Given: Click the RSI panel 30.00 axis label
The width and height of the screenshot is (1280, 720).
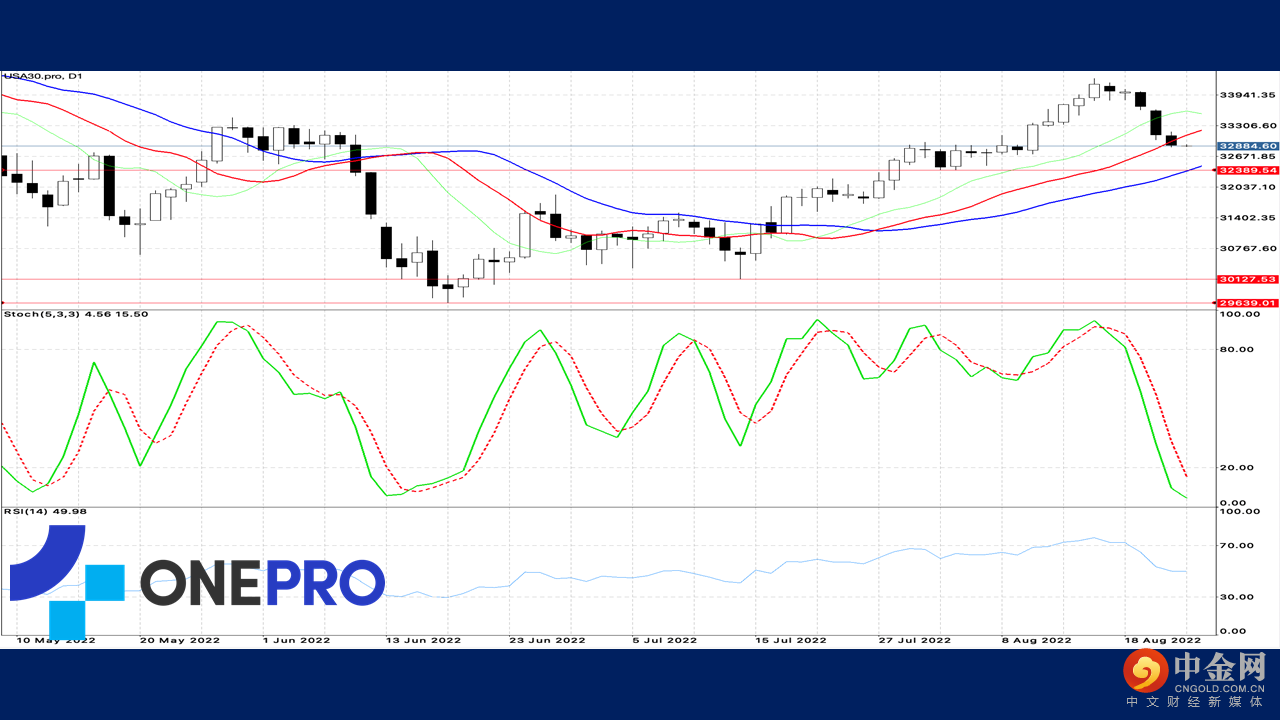Looking at the screenshot, I should click(x=1237, y=597).
